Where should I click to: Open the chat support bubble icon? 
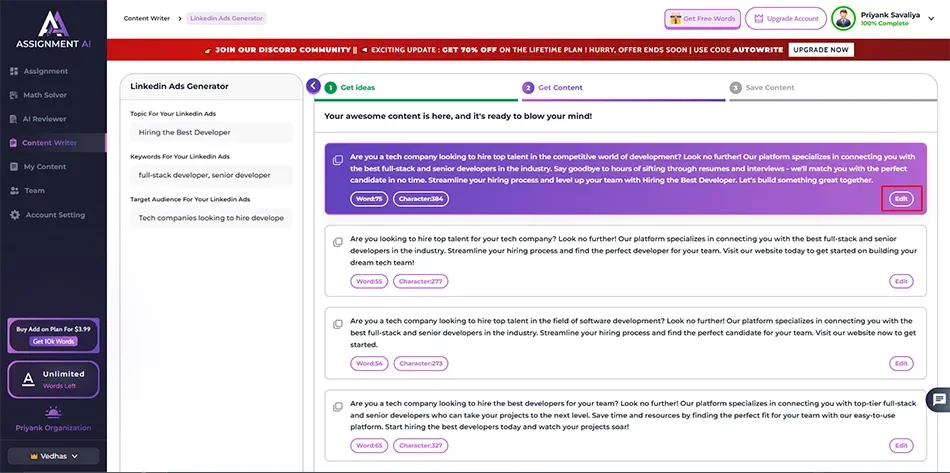(x=939, y=399)
